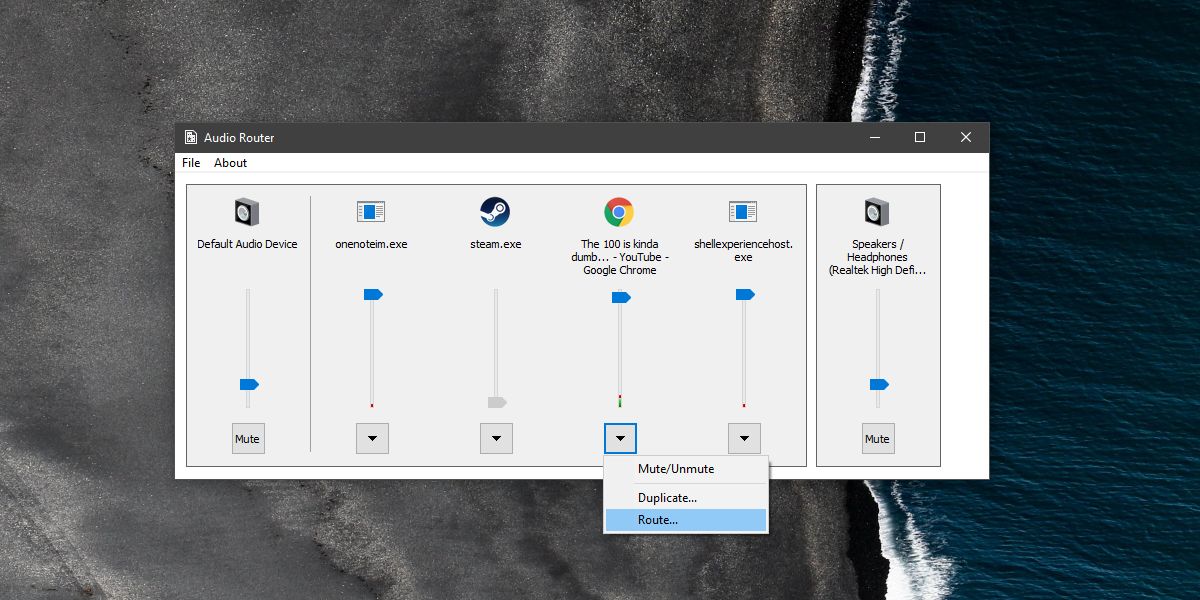The height and width of the screenshot is (600, 1200).
Task: Click the shellexperiencehost.exe window icon
Action: (743, 212)
